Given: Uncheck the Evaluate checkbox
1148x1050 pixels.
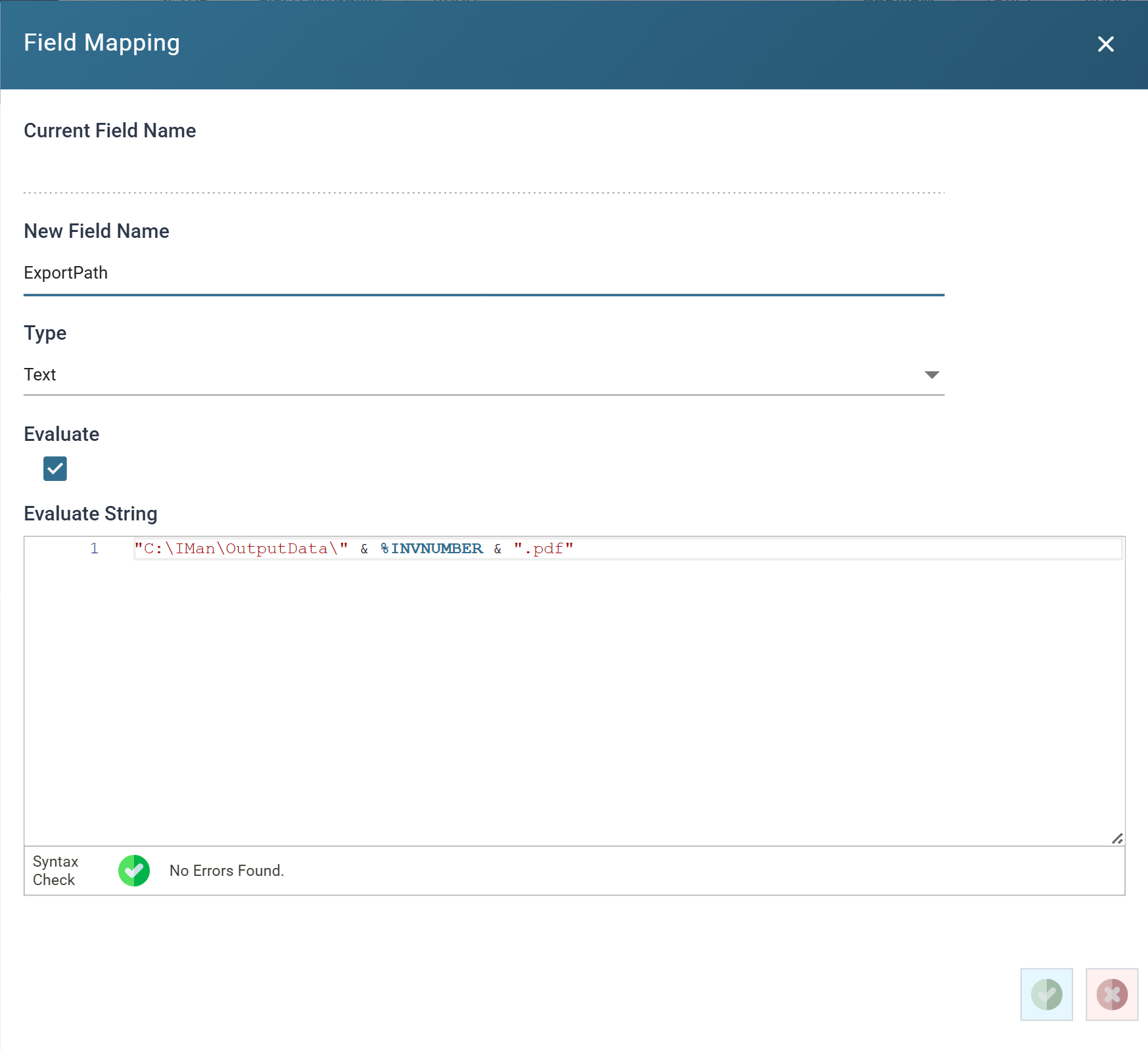Looking at the screenshot, I should [55, 468].
